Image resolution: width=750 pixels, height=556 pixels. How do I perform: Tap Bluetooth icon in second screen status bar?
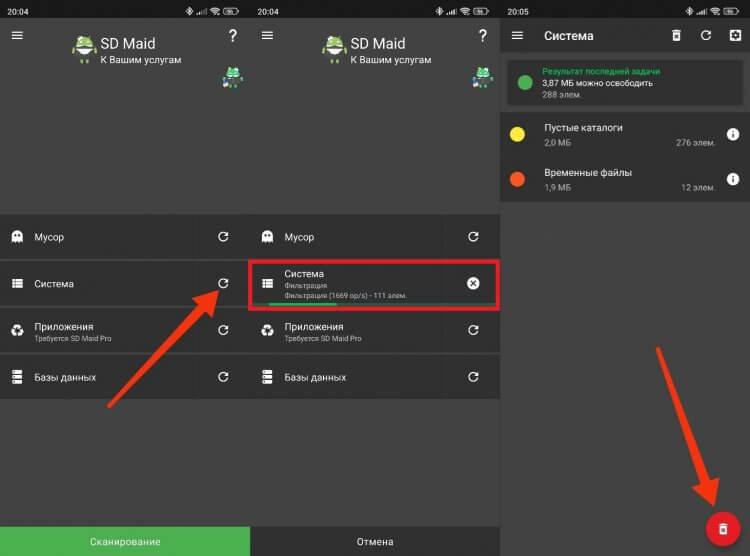click(439, 11)
